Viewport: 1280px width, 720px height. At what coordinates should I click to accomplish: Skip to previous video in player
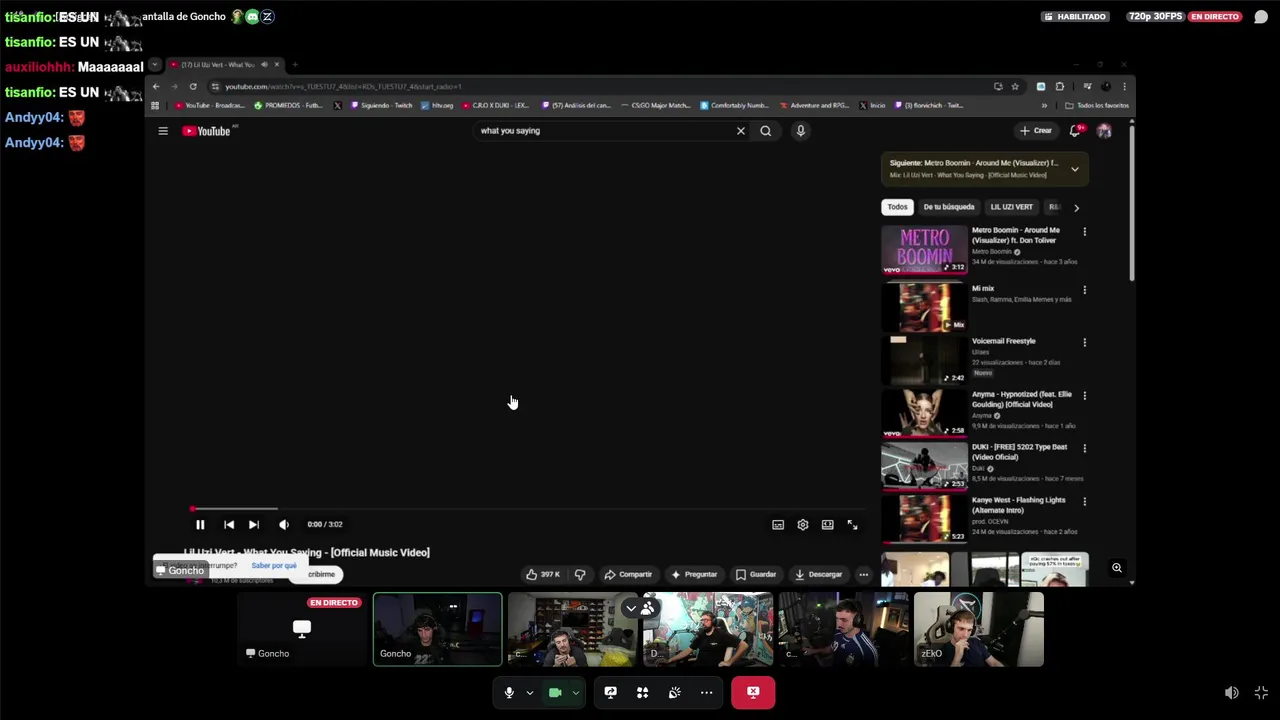(229, 524)
